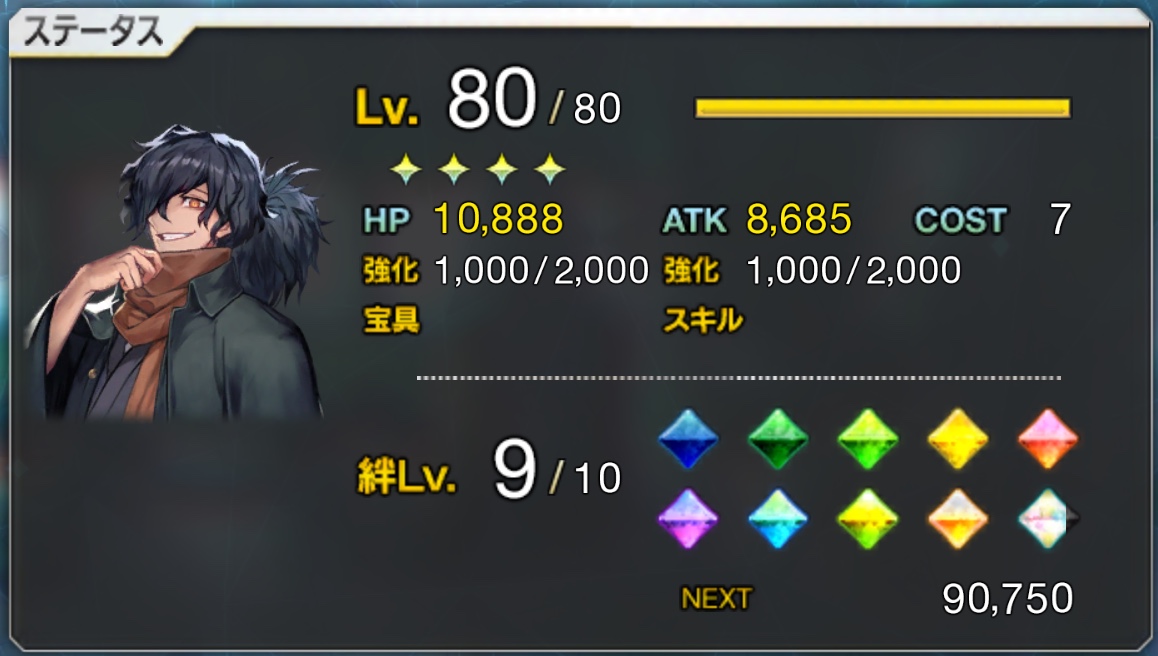Tap the スキル label
Viewport: 1158px width, 656px height.
pos(702,320)
